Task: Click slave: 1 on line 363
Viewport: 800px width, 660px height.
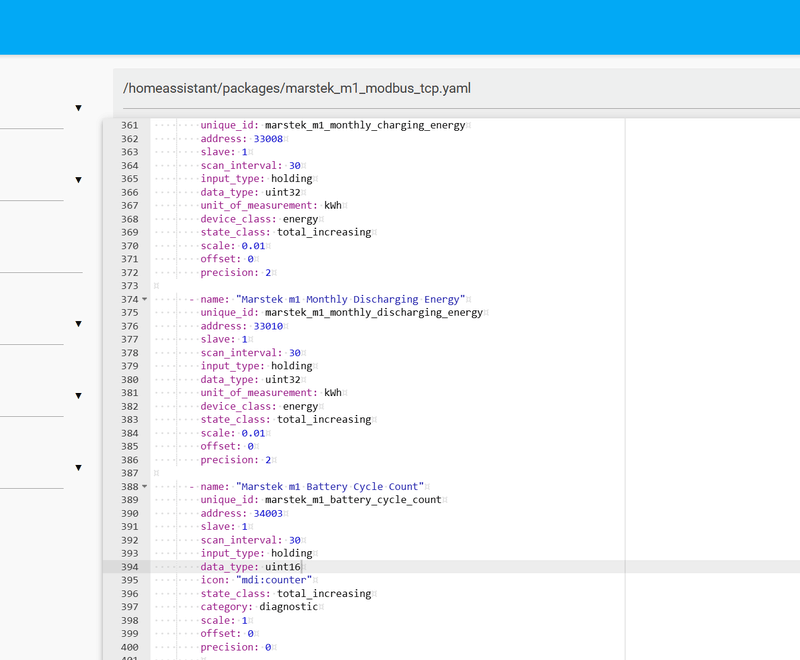Action: tap(224, 152)
